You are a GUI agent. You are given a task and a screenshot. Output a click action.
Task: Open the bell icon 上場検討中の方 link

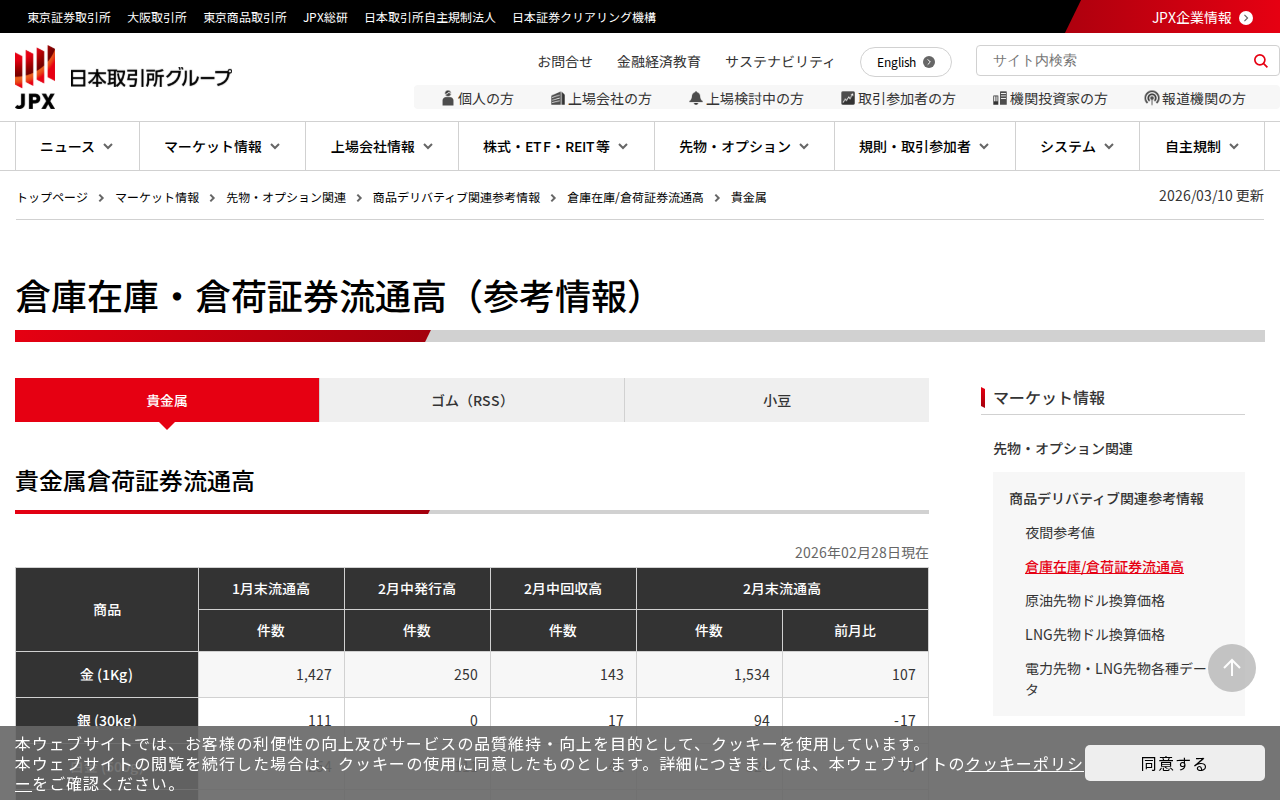tap(746, 98)
